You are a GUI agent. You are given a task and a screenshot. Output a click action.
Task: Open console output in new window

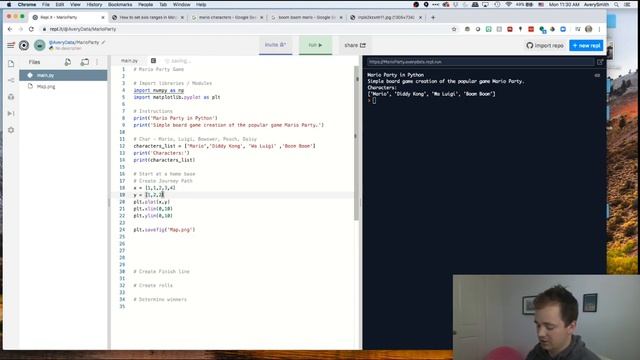600,62
